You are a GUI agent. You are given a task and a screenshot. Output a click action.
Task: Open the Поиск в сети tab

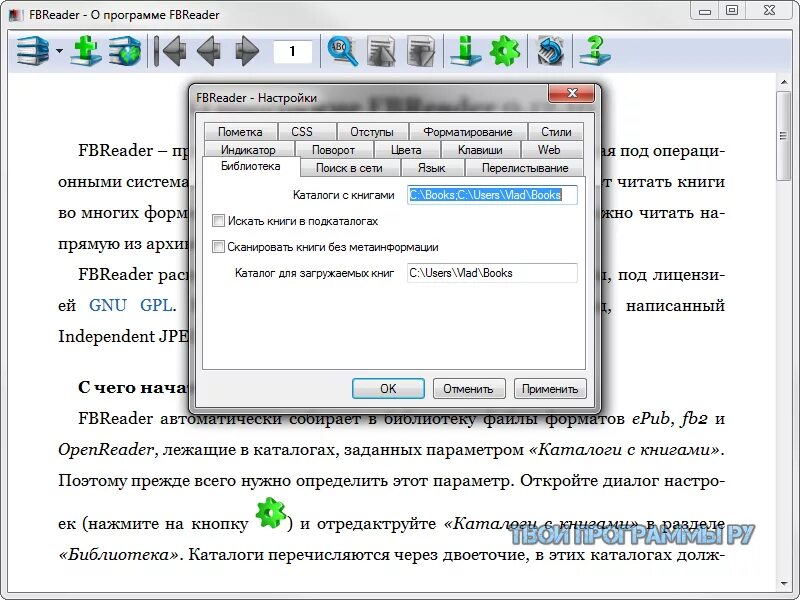[x=349, y=168]
